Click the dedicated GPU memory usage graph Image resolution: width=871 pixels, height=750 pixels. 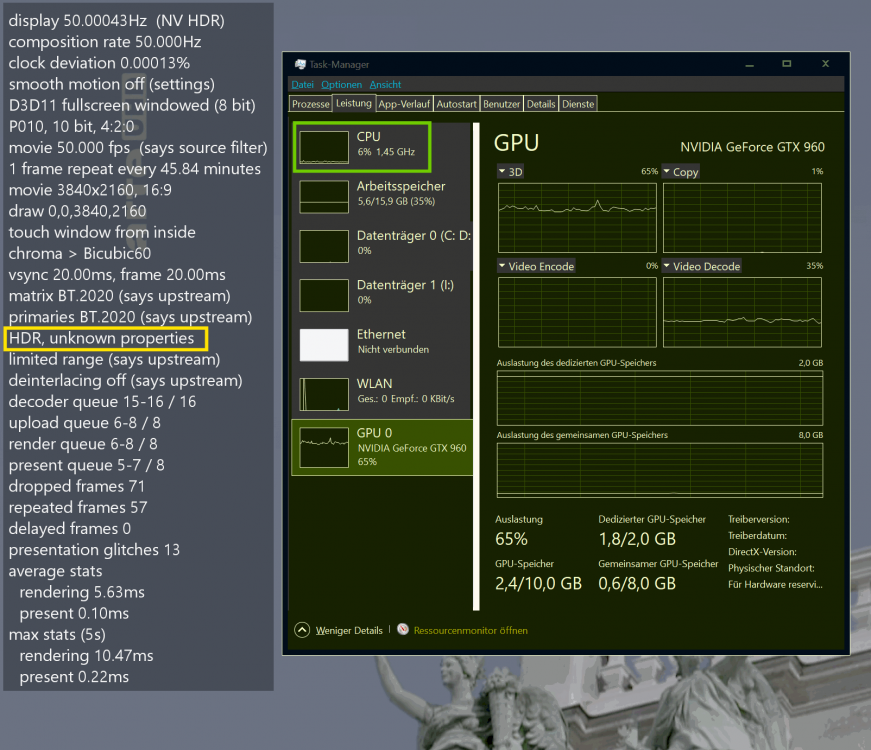click(x=659, y=397)
